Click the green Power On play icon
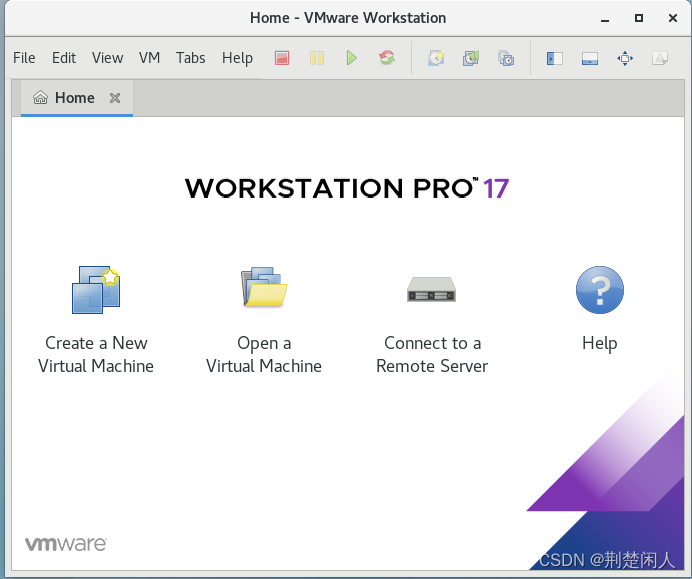This screenshot has width=692, height=579. (351, 58)
